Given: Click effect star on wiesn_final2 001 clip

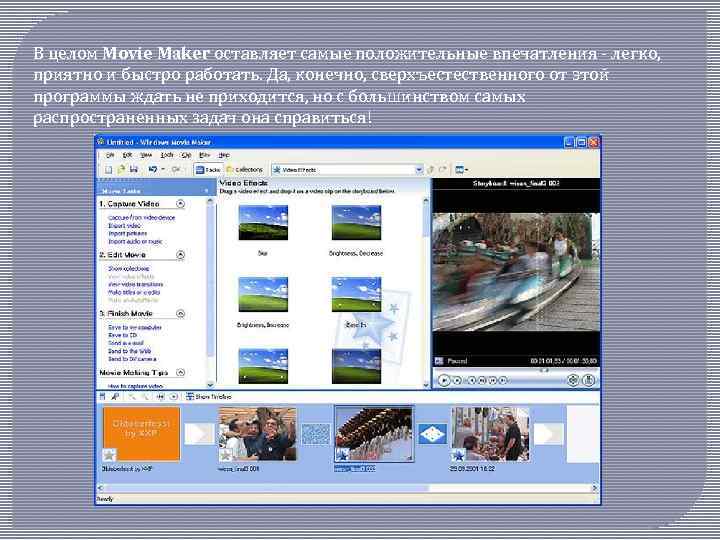Looking at the screenshot, I should [225, 455].
